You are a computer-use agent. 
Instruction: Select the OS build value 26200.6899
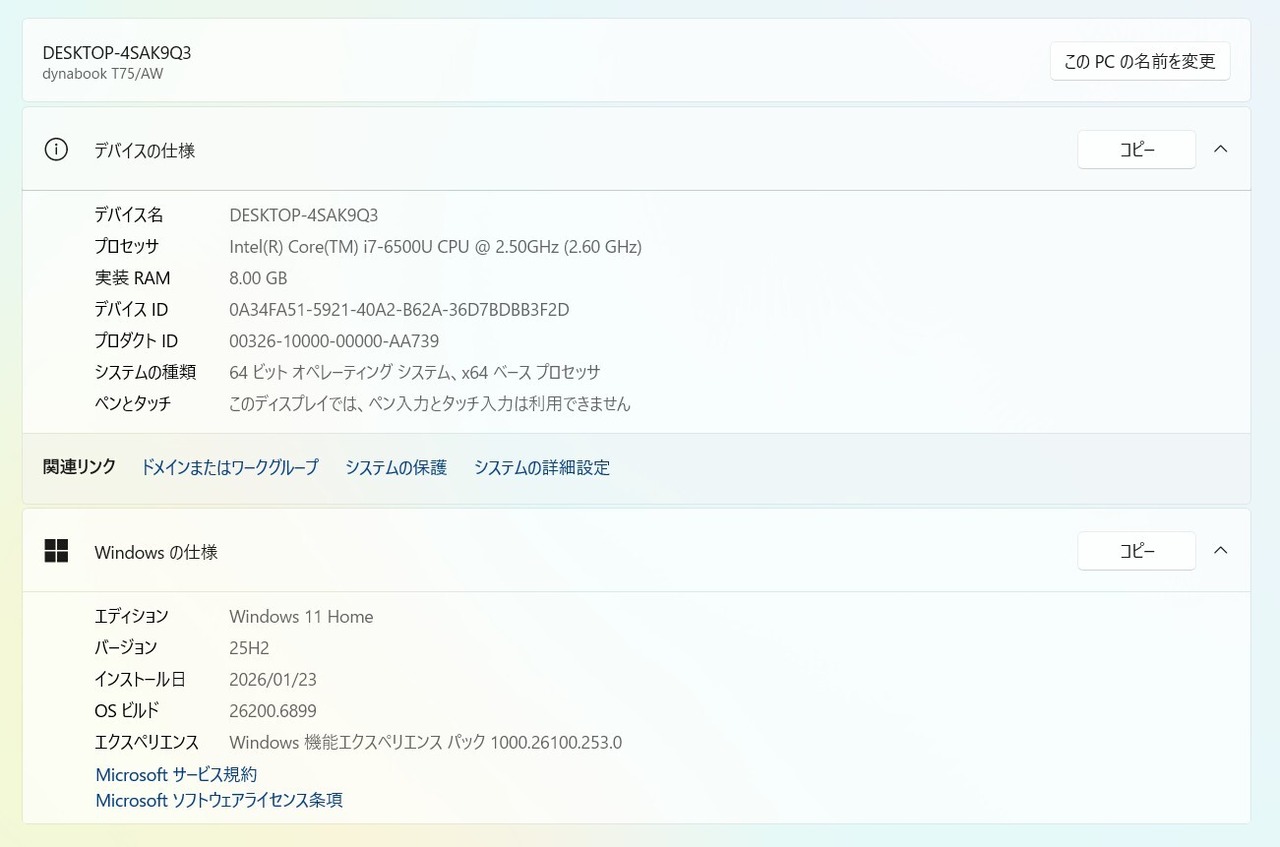pos(273,711)
